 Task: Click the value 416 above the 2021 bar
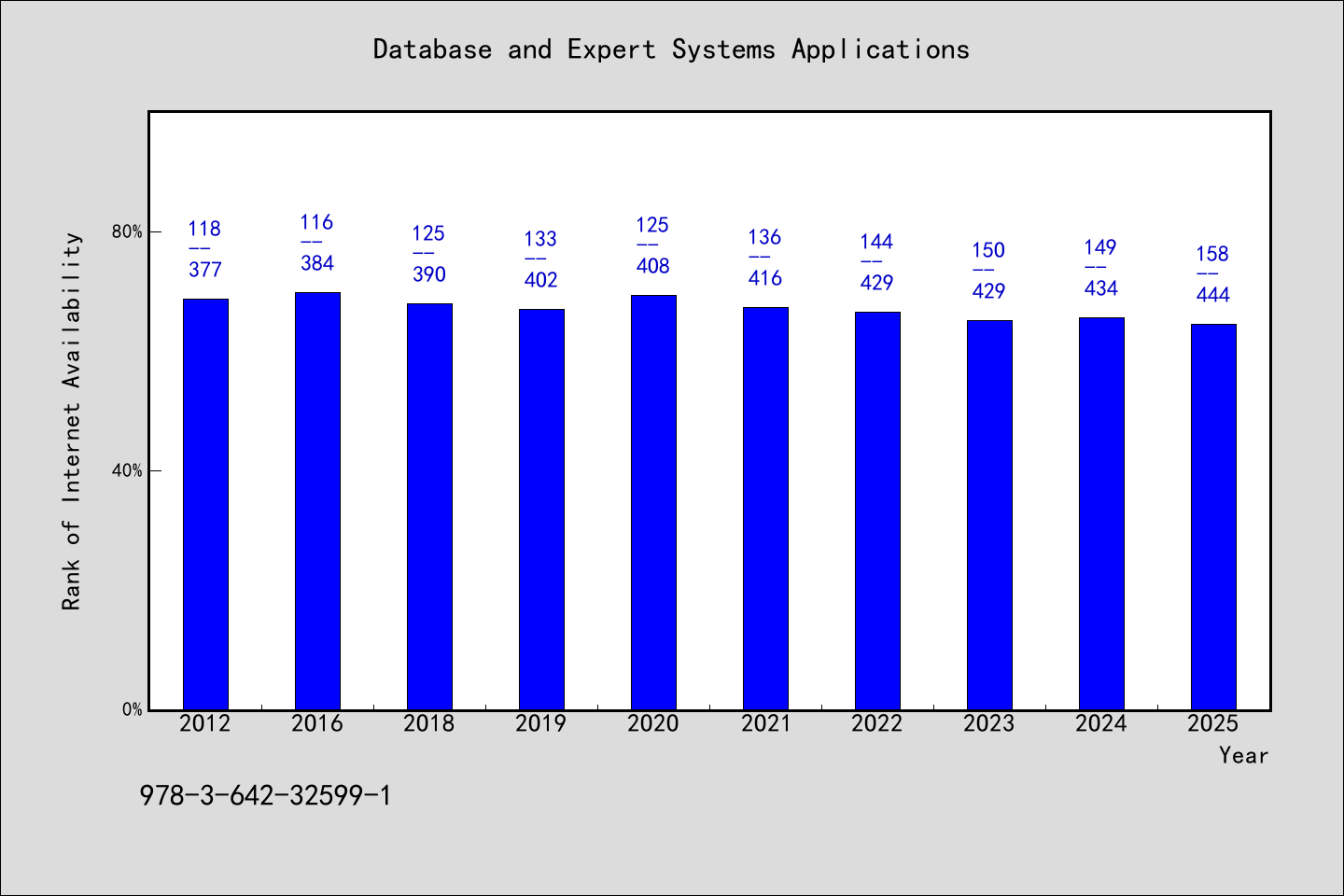(765, 278)
